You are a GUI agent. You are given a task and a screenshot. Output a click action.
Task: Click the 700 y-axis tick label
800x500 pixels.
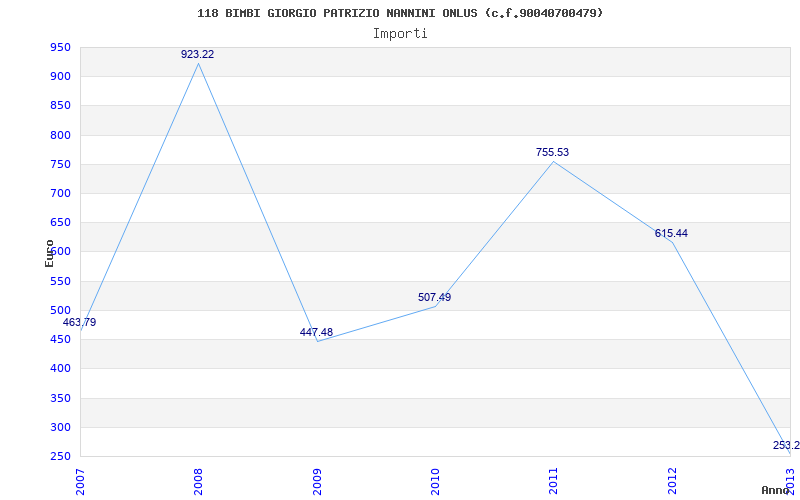60,193
